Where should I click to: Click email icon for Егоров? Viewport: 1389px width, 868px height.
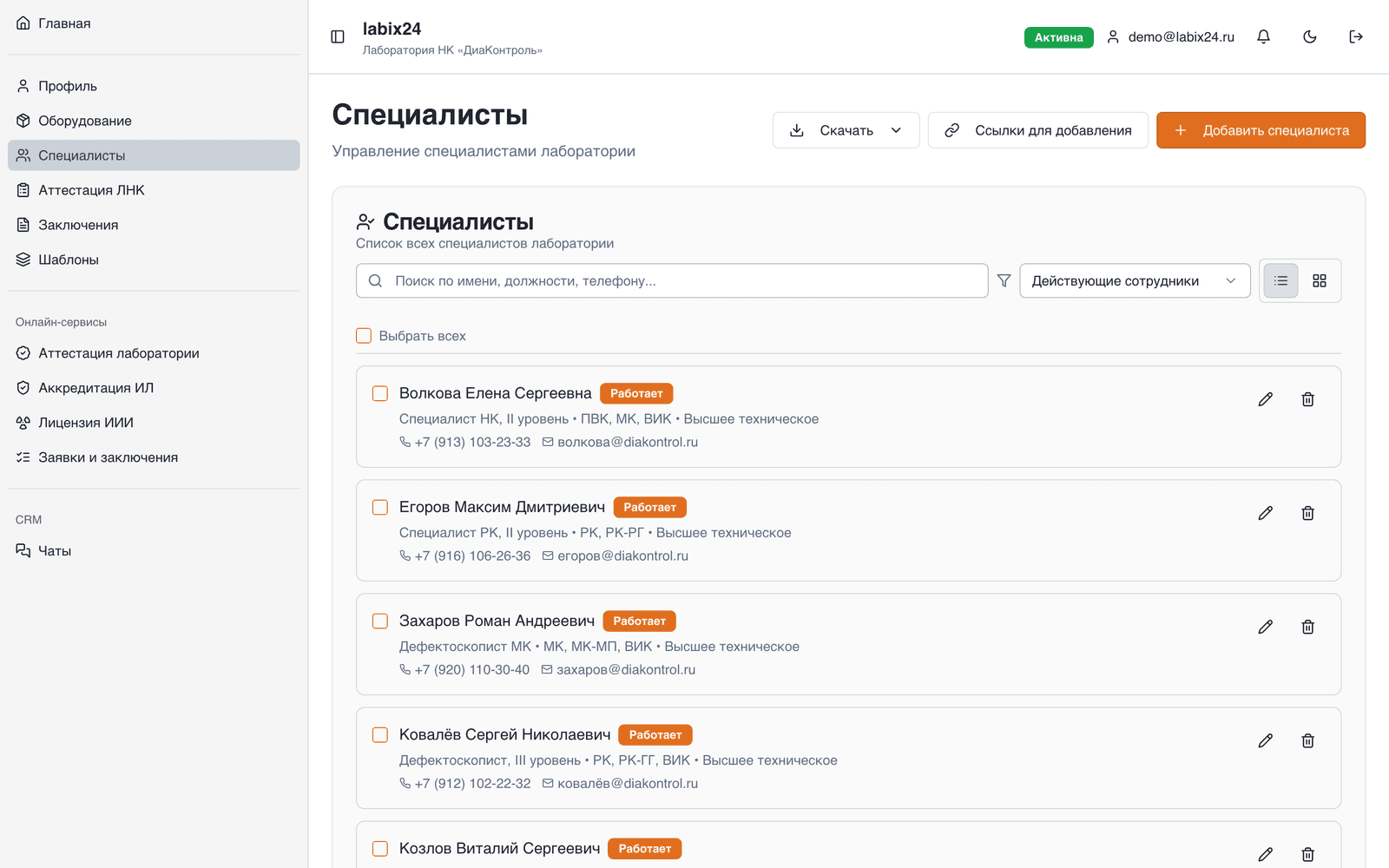pos(548,556)
